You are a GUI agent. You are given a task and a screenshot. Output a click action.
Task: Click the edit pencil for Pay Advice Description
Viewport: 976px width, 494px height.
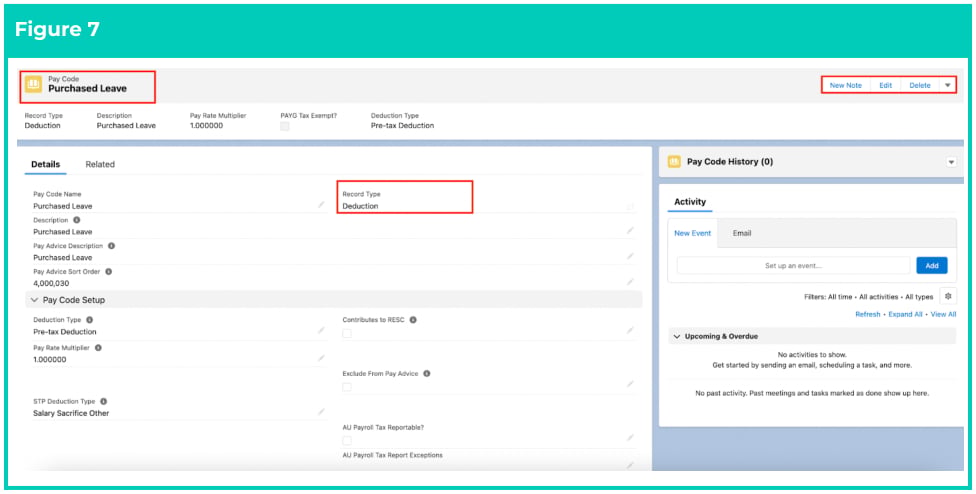click(630, 256)
